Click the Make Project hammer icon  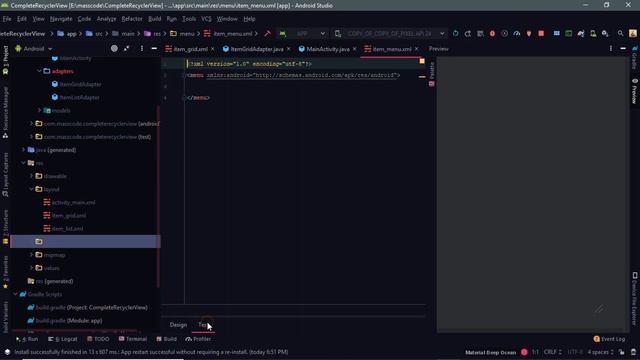pyautogui.click(x=267, y=33)
